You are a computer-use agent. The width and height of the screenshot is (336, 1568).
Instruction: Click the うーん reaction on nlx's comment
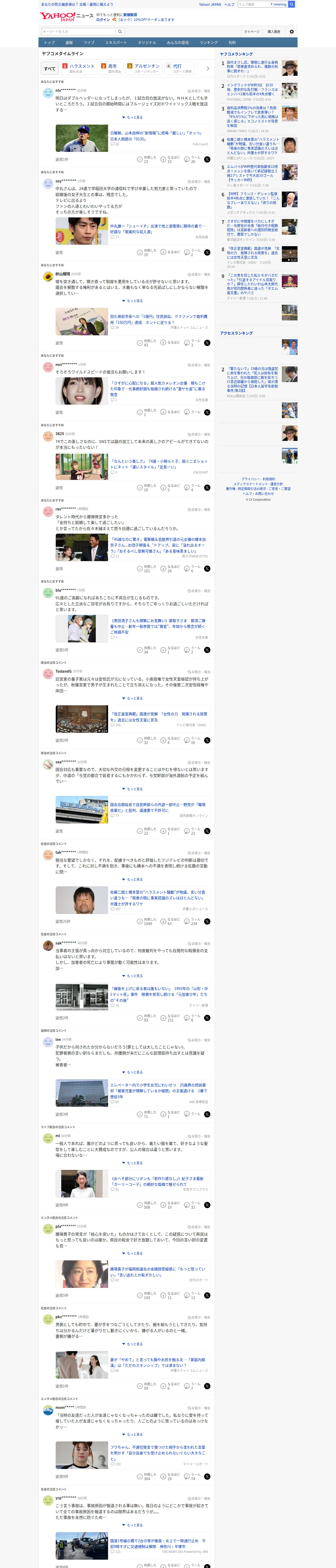tap(192, 159)
